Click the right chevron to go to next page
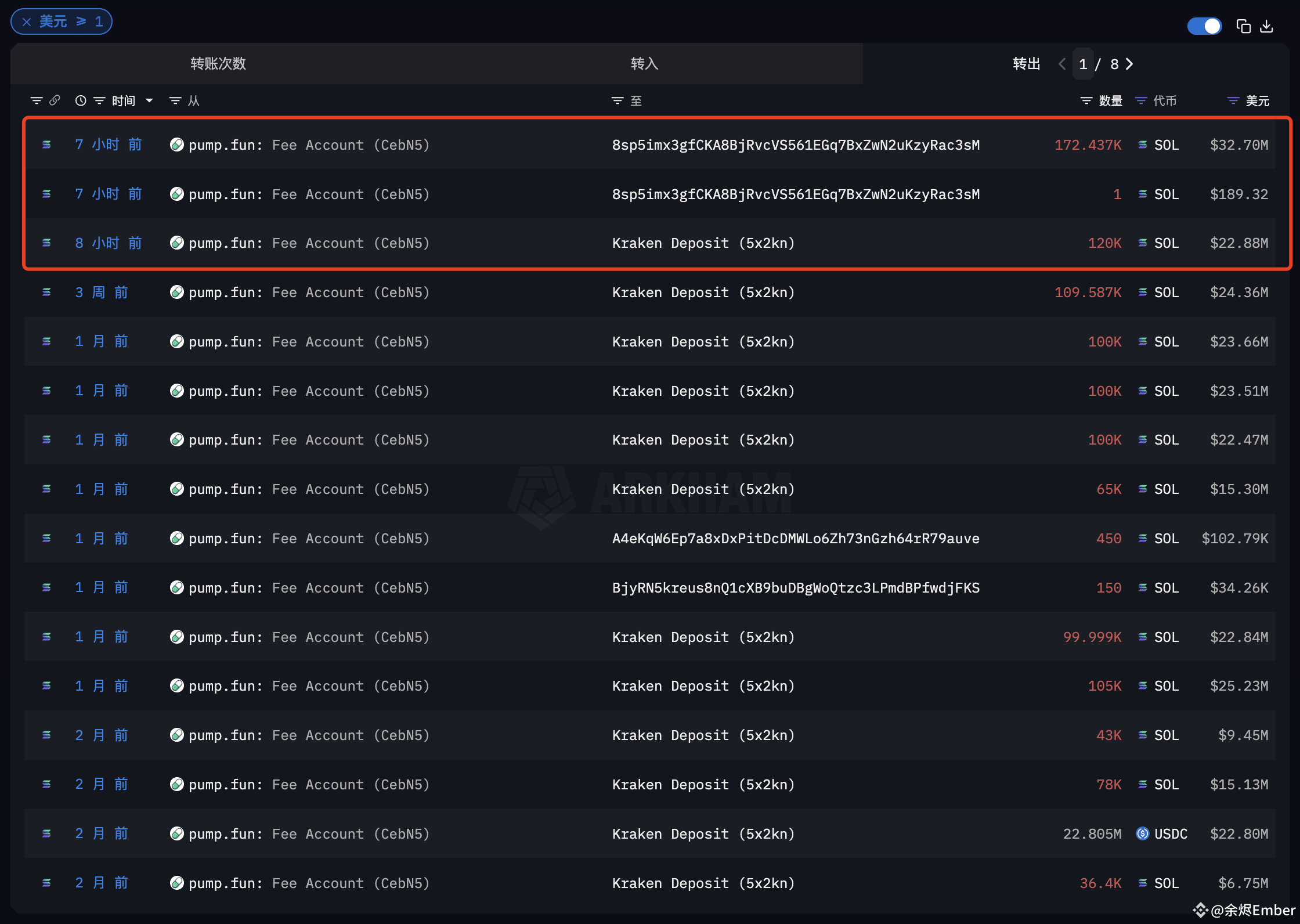Image resolution: width=1300 pixels, height=924 pixels. pyautogui.click(x=1129, y=64)
